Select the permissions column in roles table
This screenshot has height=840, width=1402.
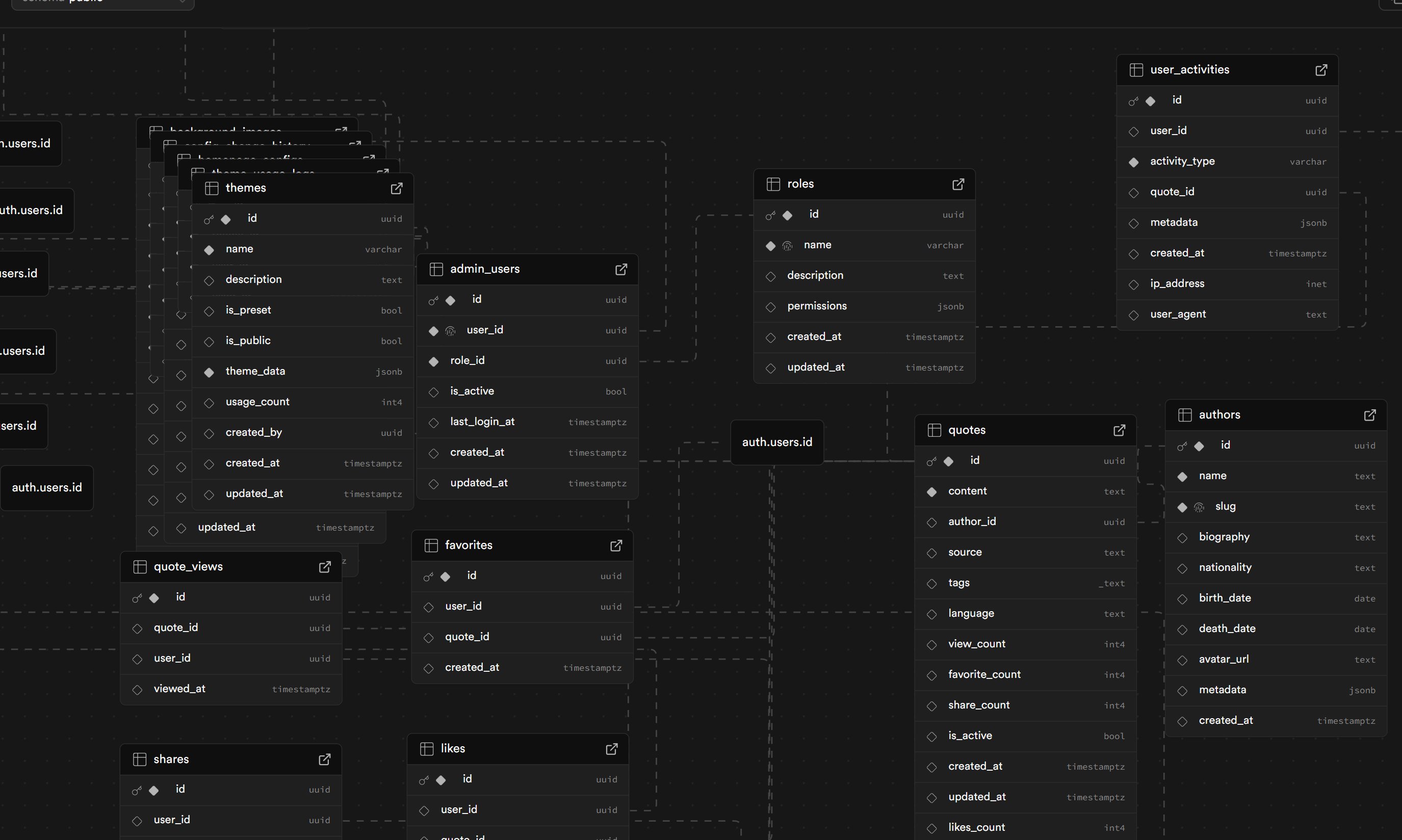coord(816,306)
